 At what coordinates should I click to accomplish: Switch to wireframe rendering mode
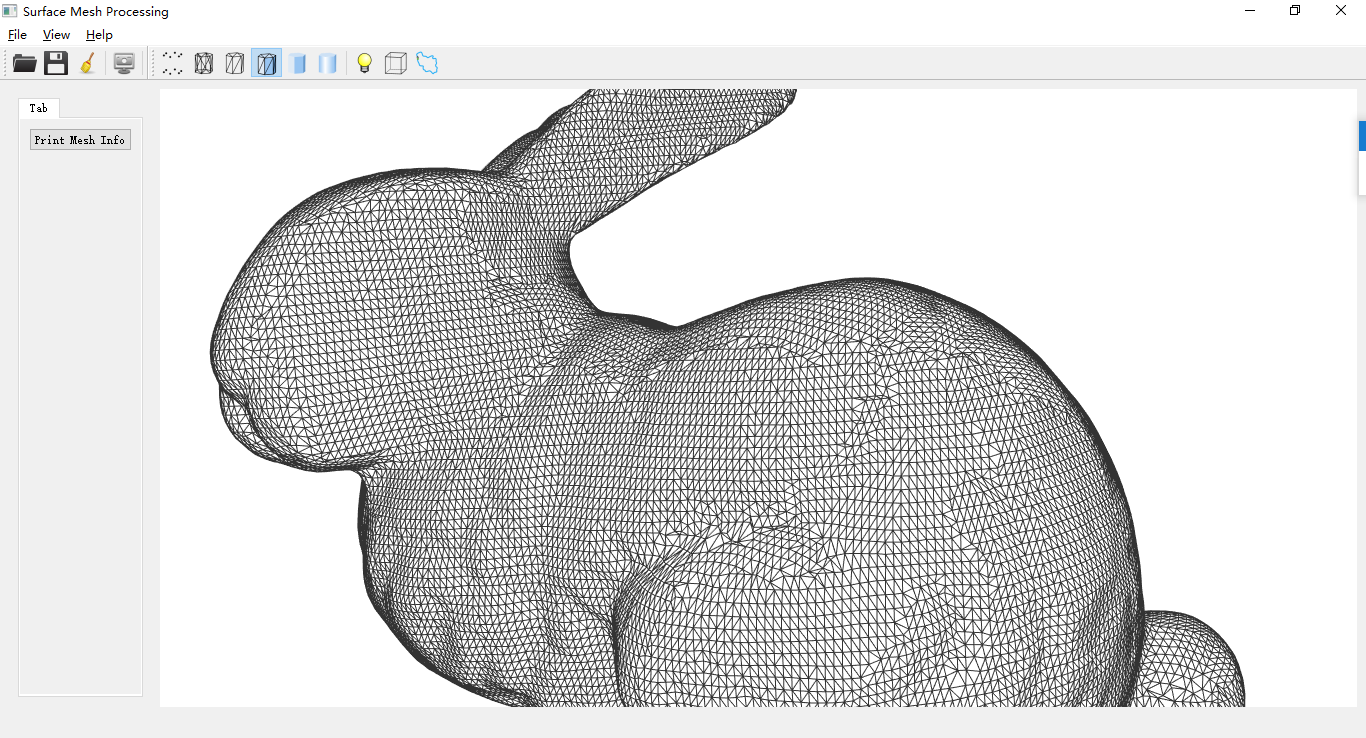coord(203,62)
